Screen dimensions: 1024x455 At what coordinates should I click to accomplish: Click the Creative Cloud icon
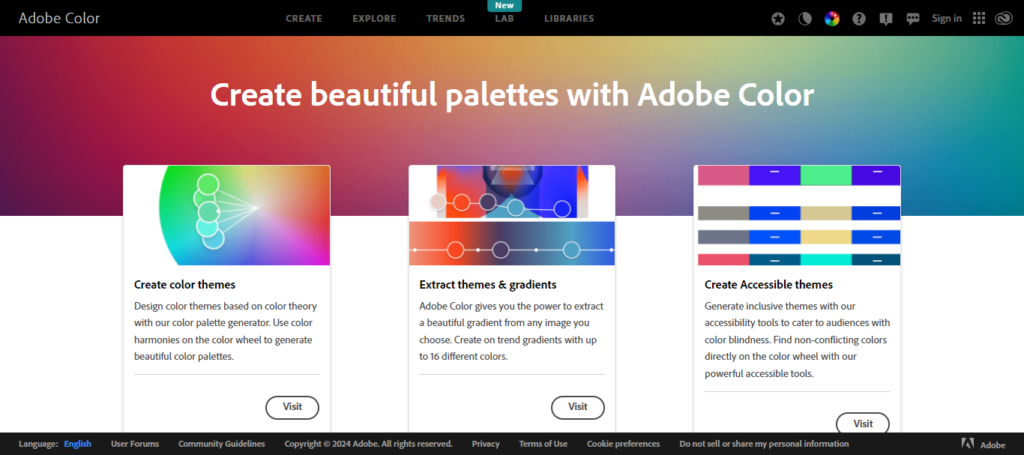tap(1003, 18)
